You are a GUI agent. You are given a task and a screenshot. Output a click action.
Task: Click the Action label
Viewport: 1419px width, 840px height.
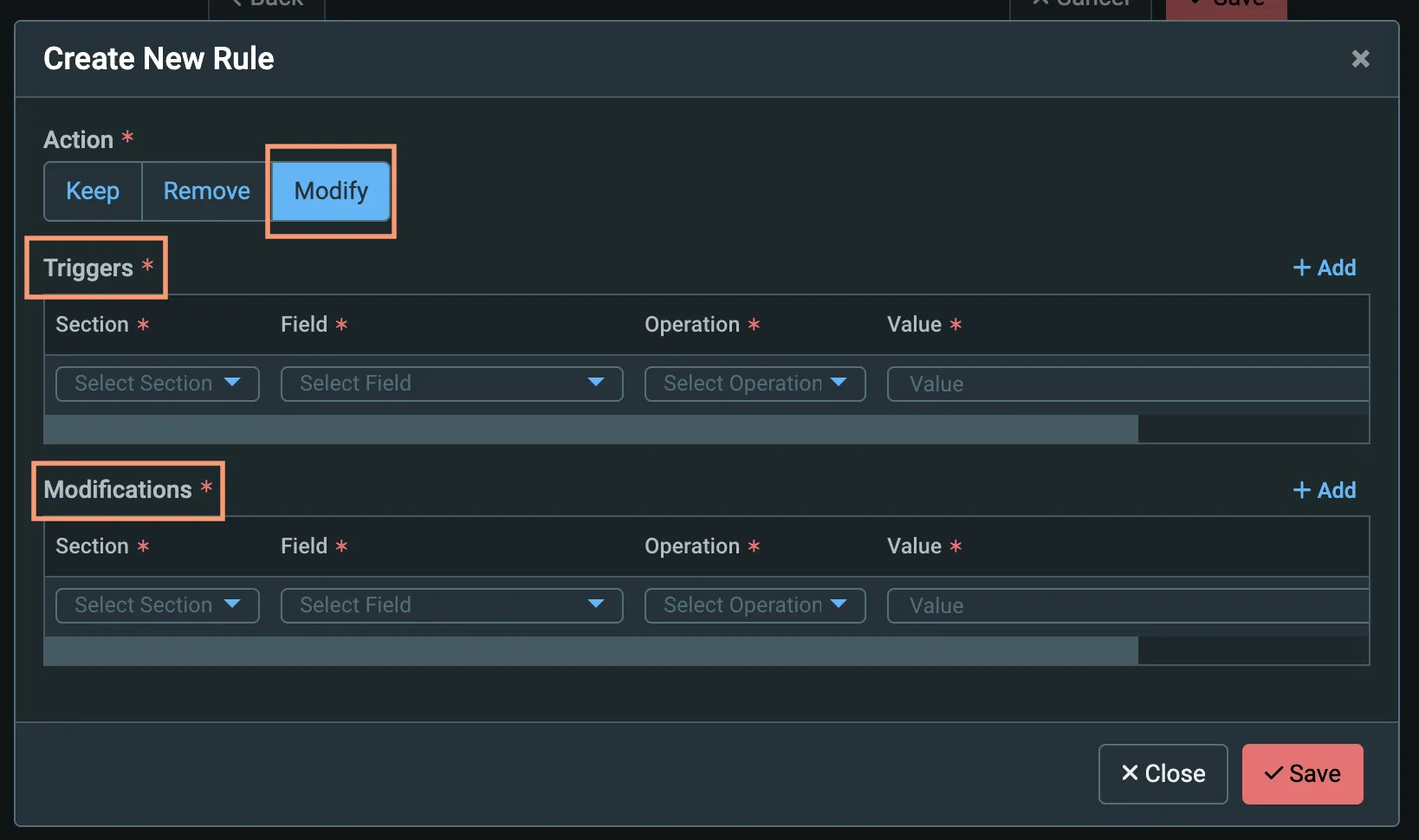point(79,139)
